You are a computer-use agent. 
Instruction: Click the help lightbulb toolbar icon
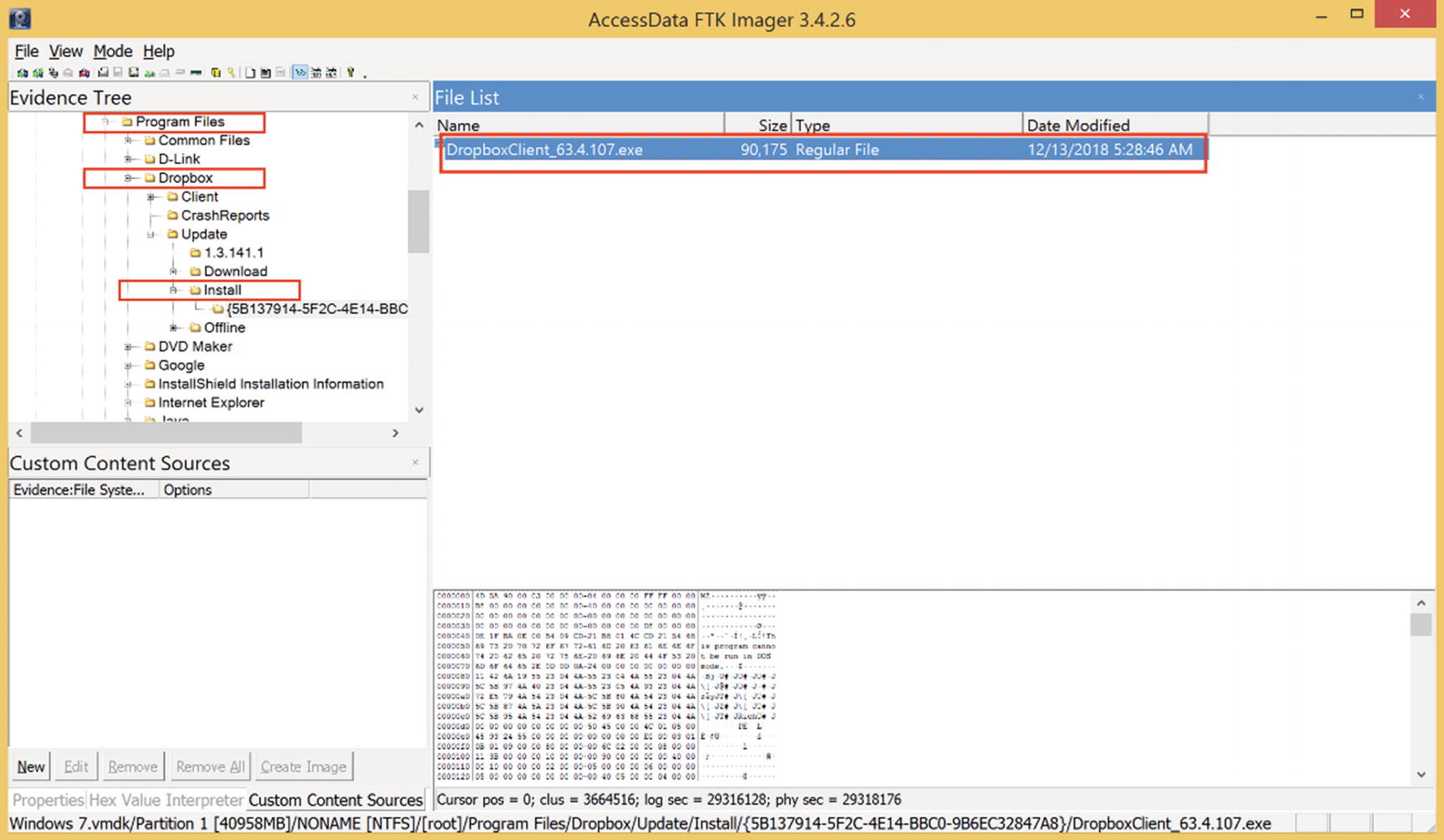click(x=351, y=73)
